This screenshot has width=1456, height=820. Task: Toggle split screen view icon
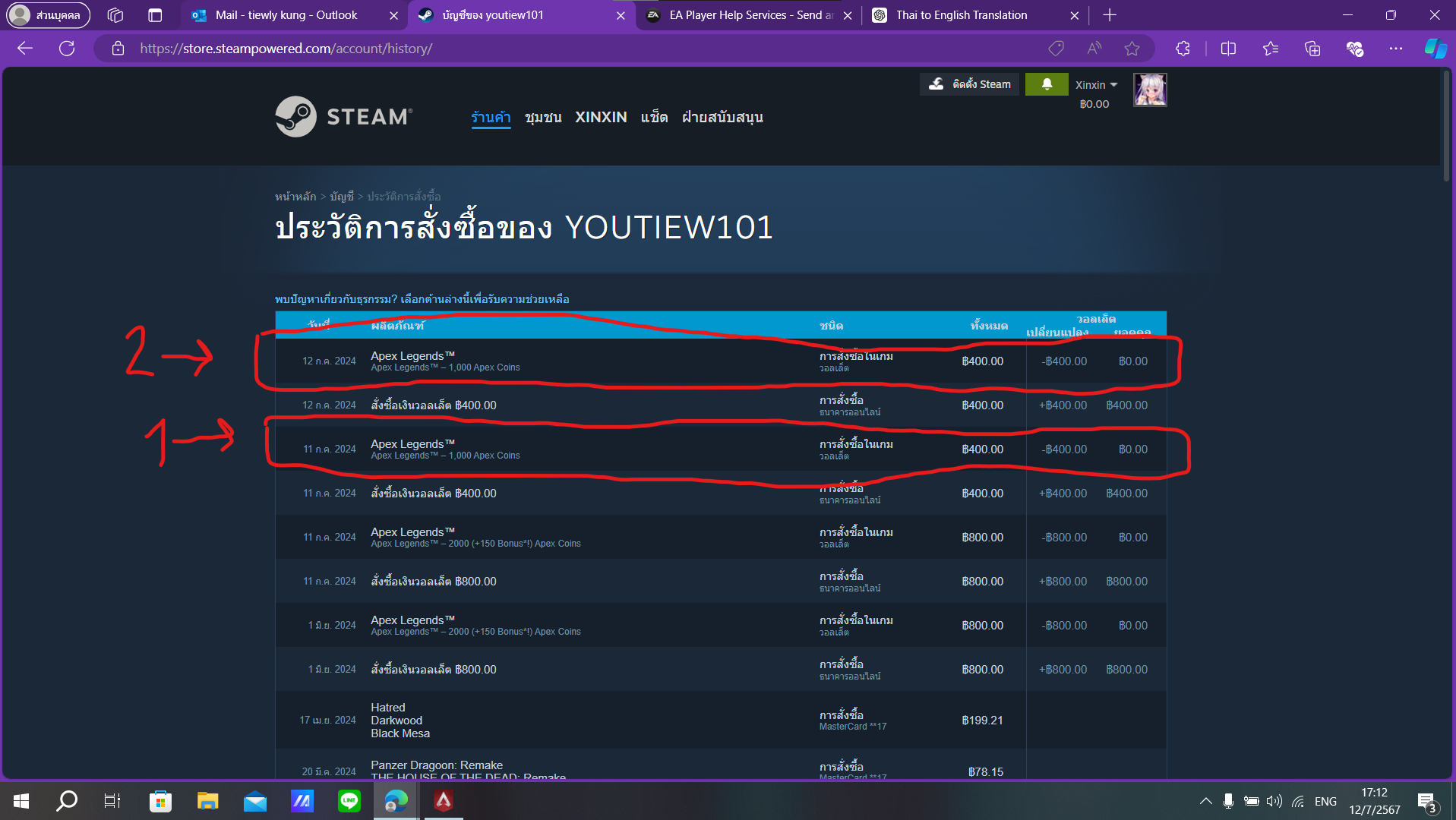[1228, 49]
